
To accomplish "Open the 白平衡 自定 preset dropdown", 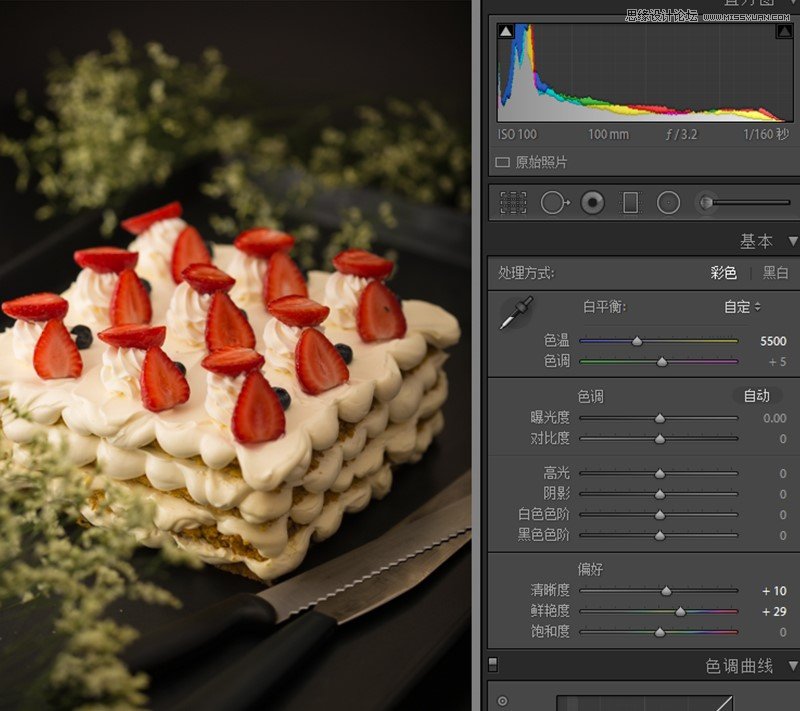I will (x=743, y=307).
